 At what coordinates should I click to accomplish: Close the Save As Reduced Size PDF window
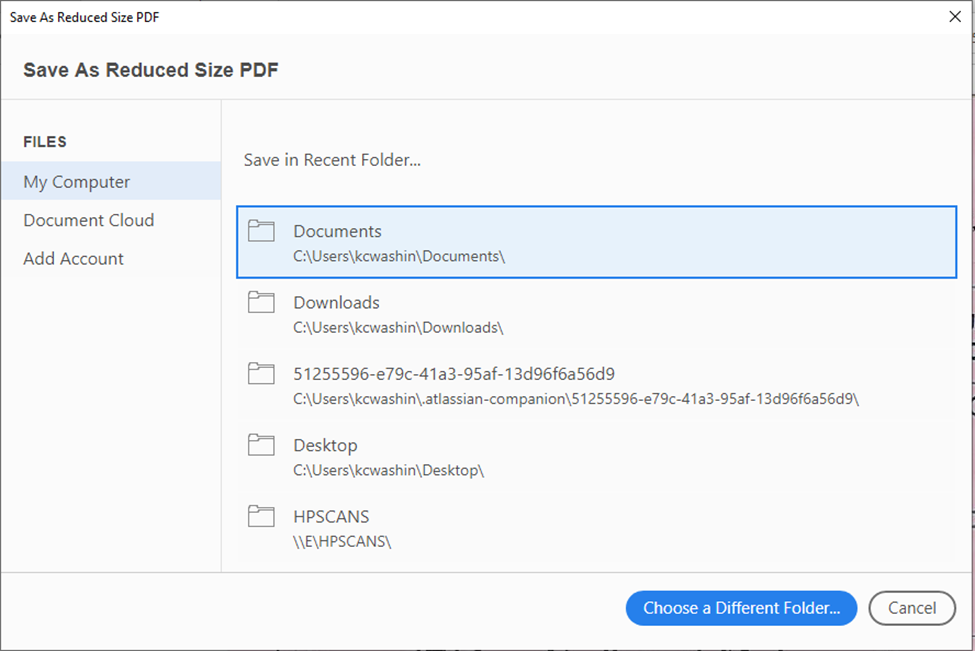tap(954, 16)
